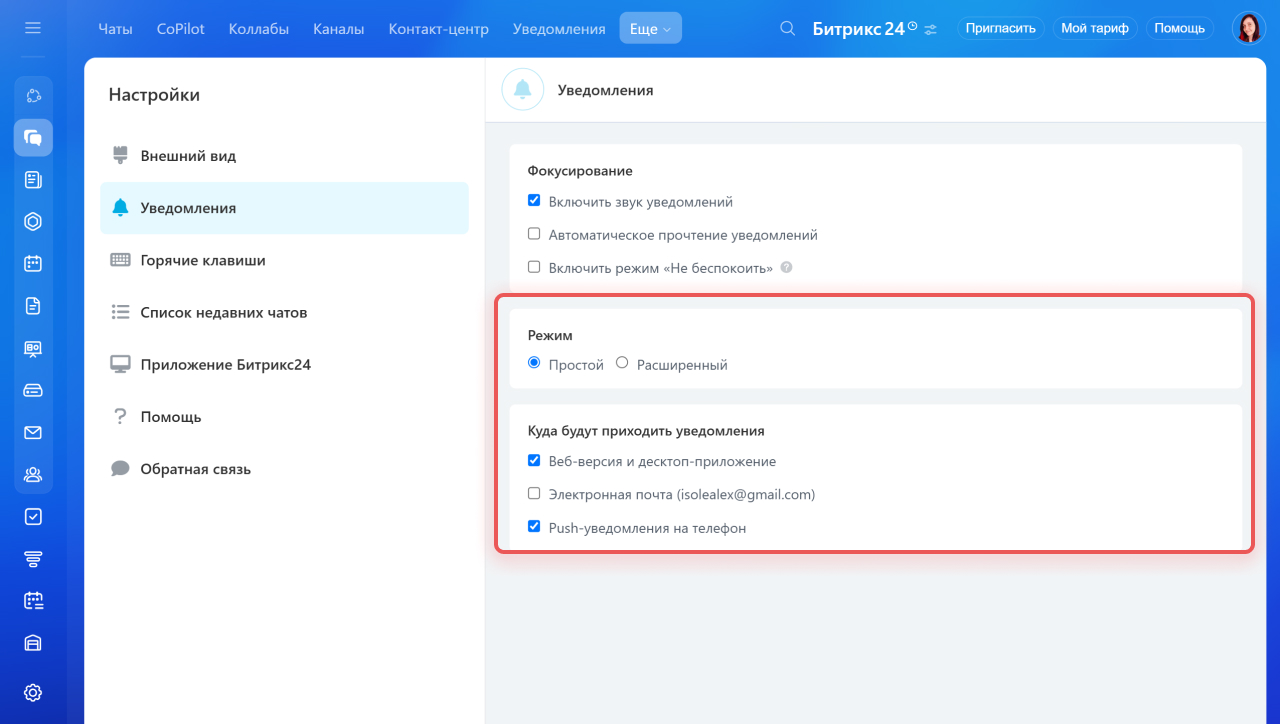Viewport: 1280px width, 724px height.
Task: Switch to the Коллабы tab
Action: (259, 28)
